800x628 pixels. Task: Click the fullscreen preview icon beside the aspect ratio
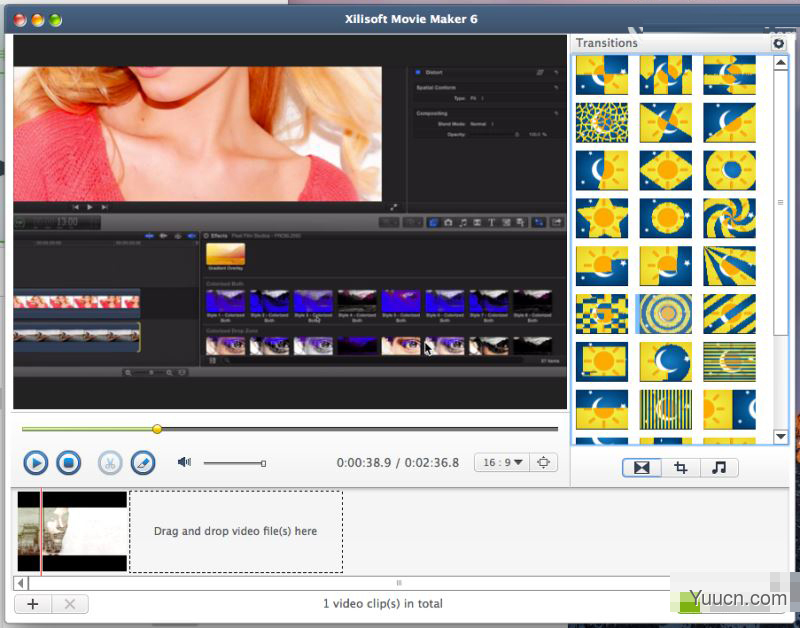(543, 462)
